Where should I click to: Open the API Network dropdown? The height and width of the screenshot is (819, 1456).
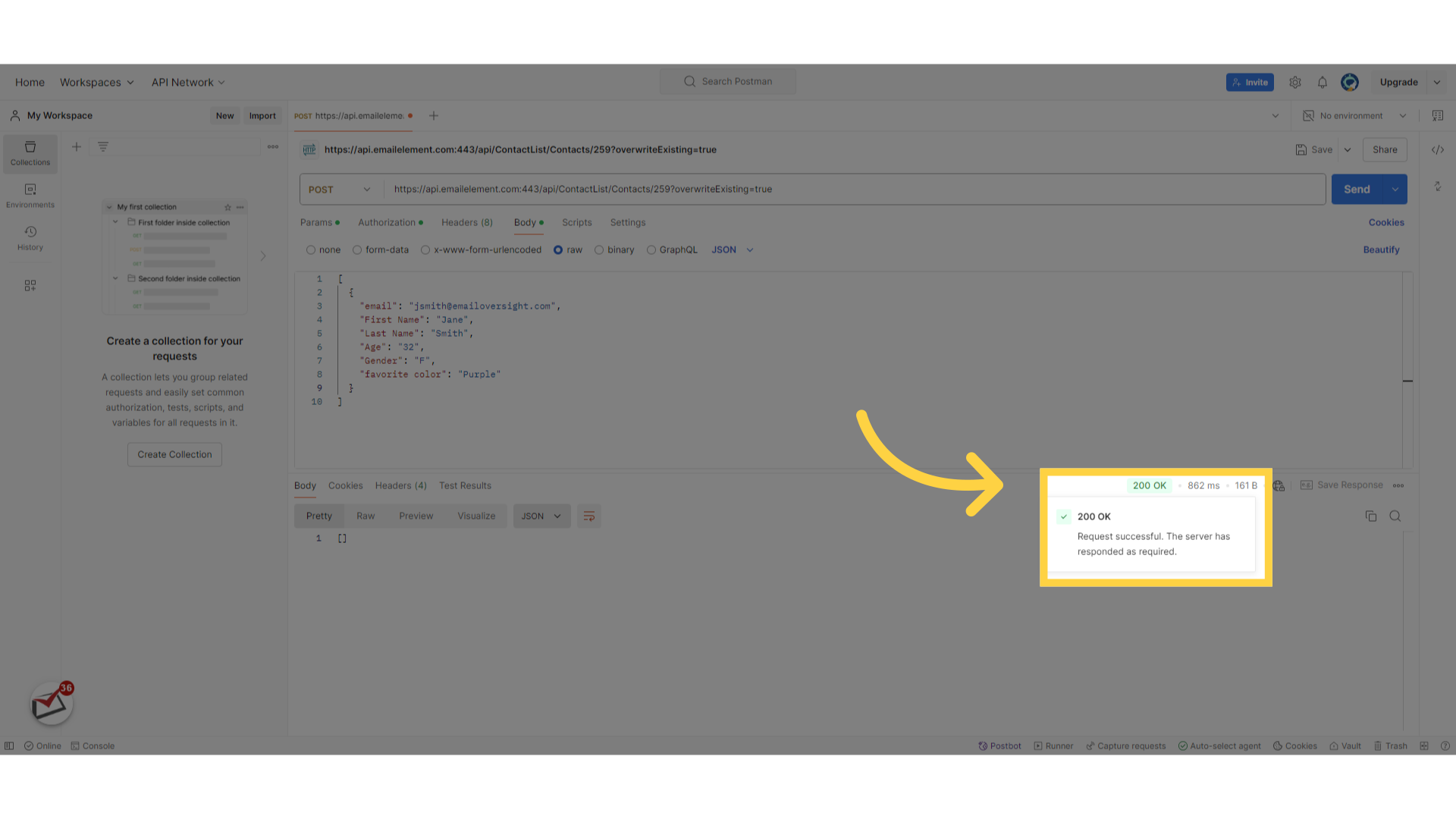[188, 83]
